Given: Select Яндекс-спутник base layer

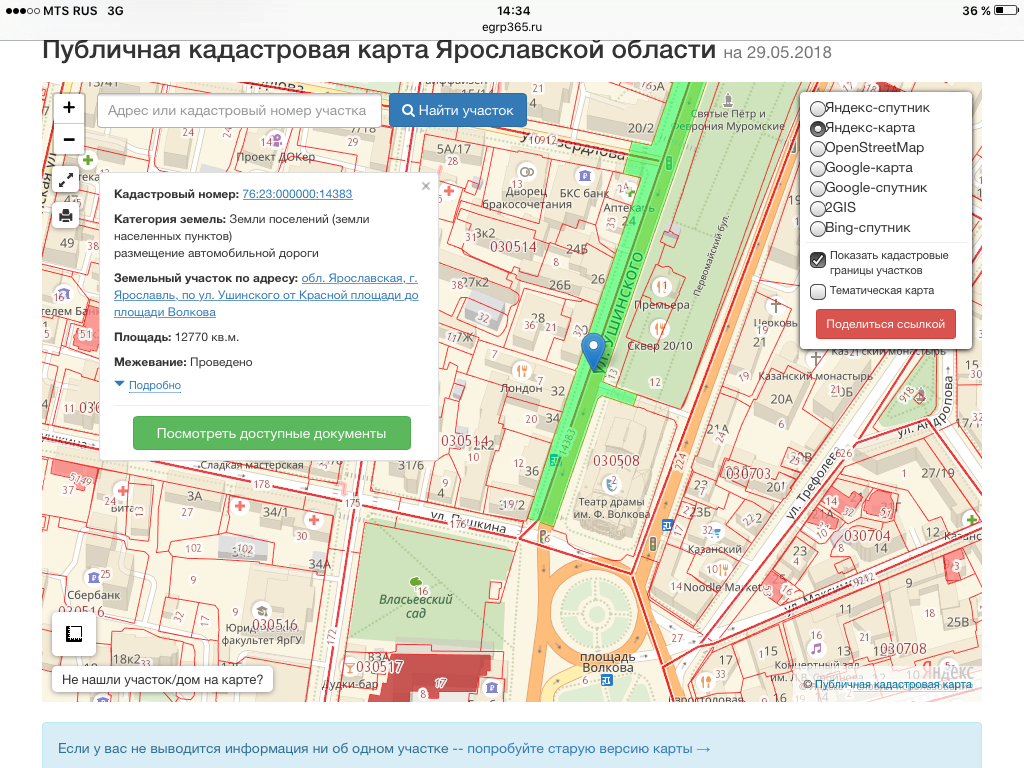Looking at the screenshot, I should click(818, 108).
